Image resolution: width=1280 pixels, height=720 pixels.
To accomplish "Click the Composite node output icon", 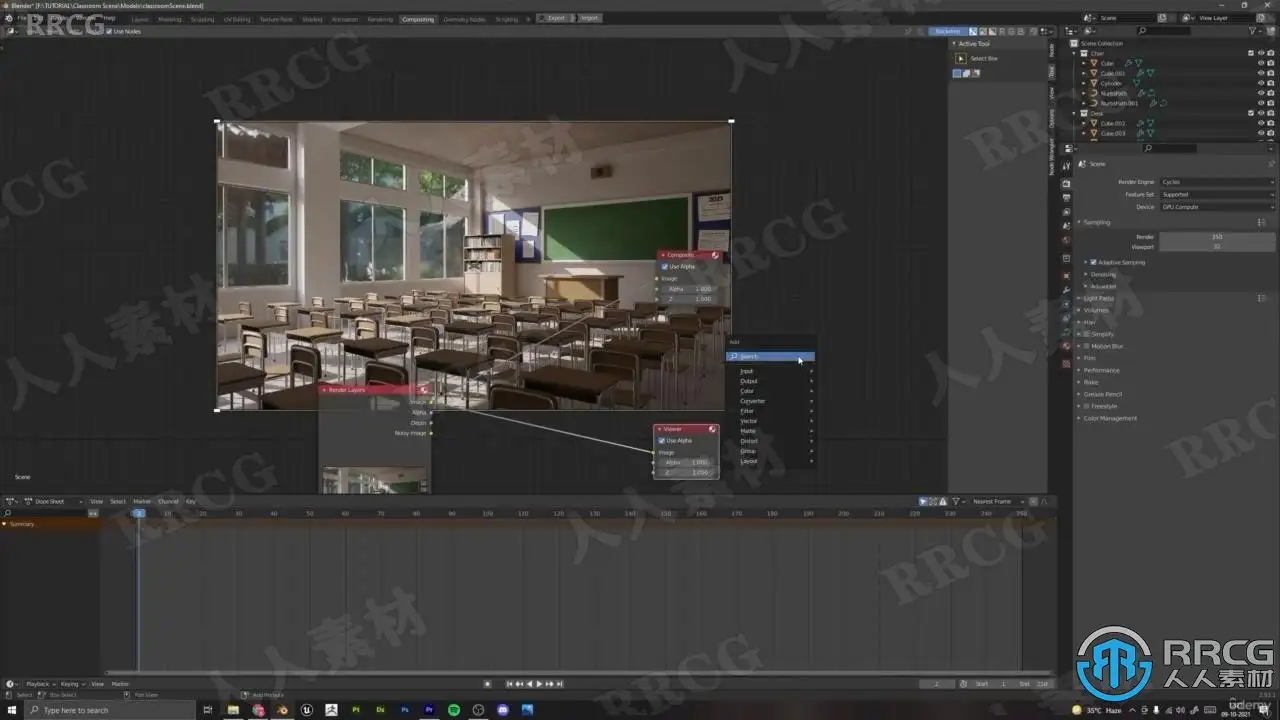I will click(x=715, y=255).
